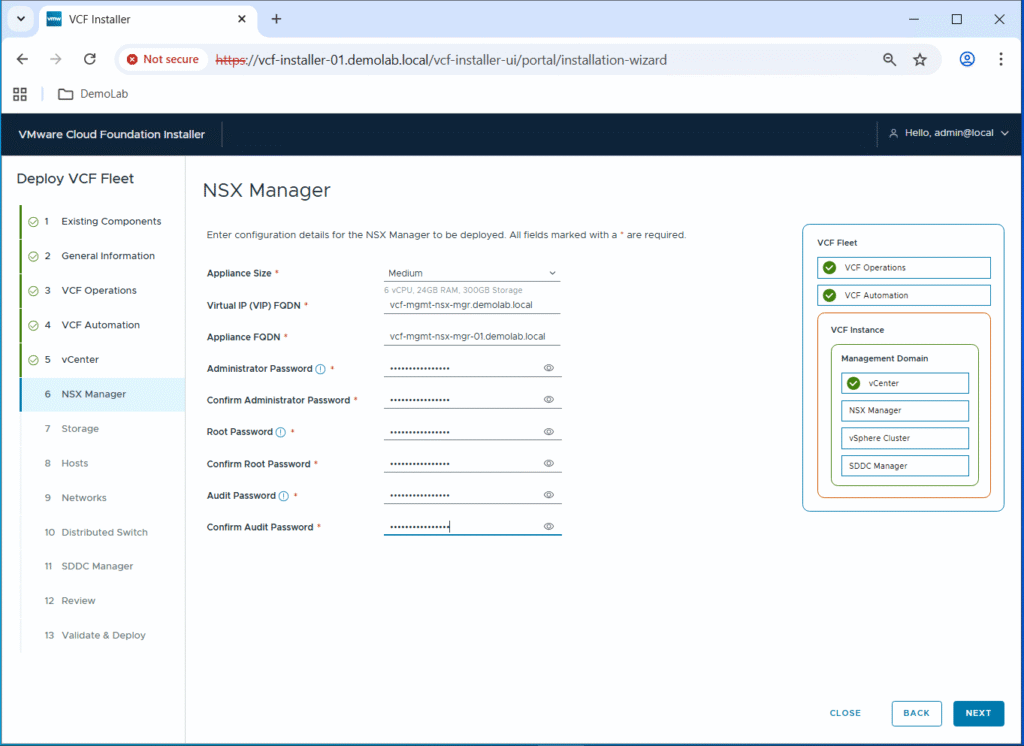This screenshot has height=746, width=1024.
Task: Select the Storage step in sidebar
Action: [79, 429]
